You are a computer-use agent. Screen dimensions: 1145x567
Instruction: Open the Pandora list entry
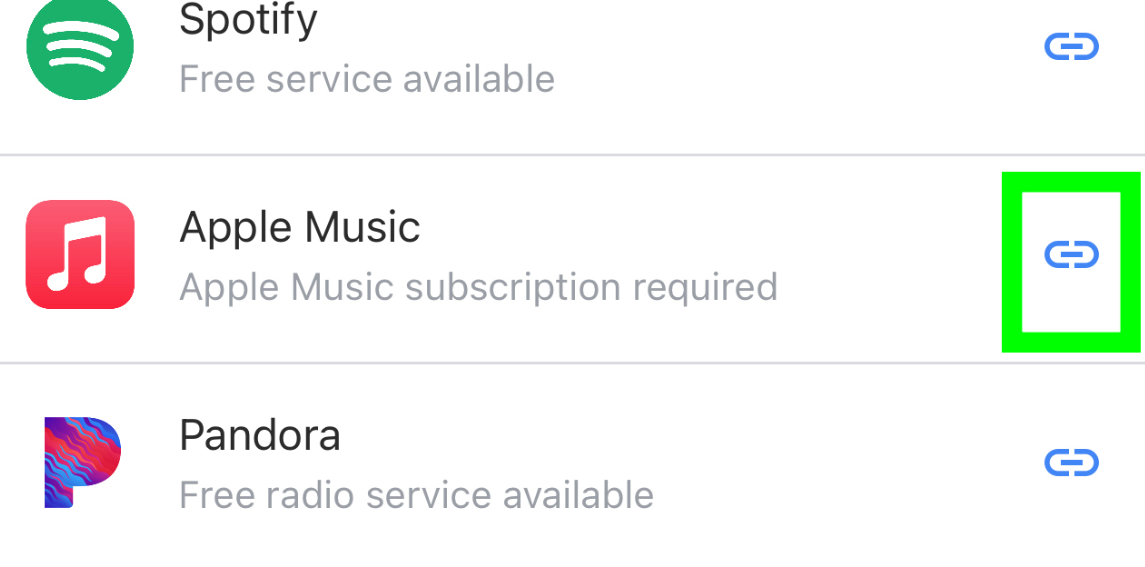(x=572, y=465)
